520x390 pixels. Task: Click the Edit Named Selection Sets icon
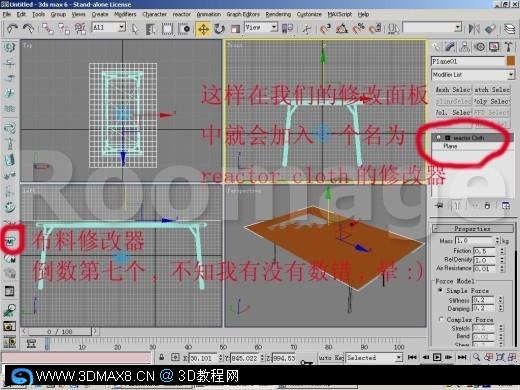(x=394, y=29)
